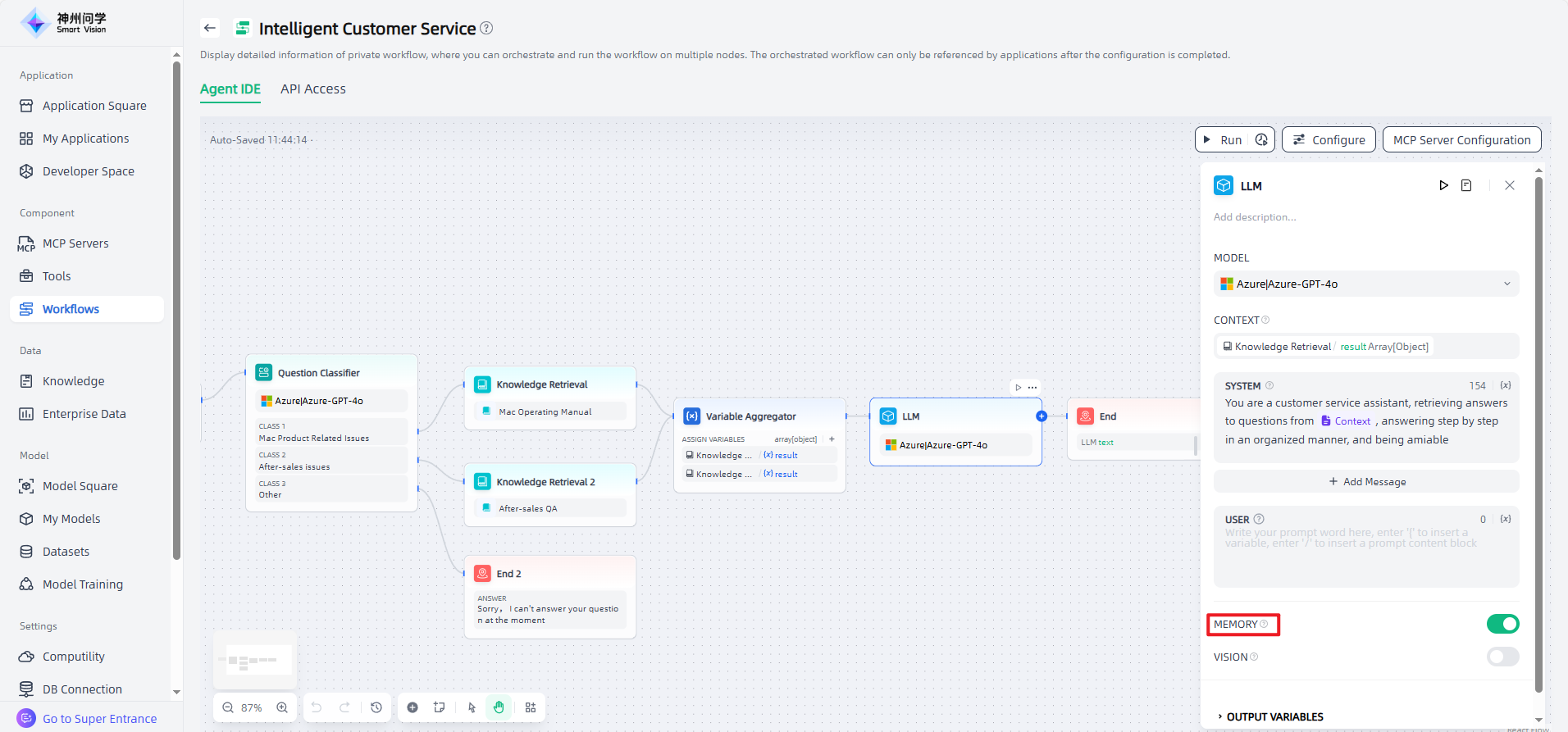Run the LLM node with play icon
The image size is (1568, 732).
point(1443,185)
